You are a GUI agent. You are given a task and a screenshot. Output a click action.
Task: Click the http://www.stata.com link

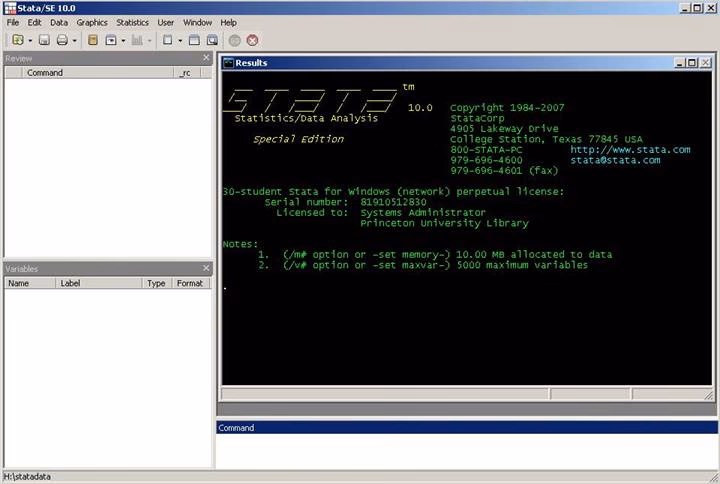point(630,150)
